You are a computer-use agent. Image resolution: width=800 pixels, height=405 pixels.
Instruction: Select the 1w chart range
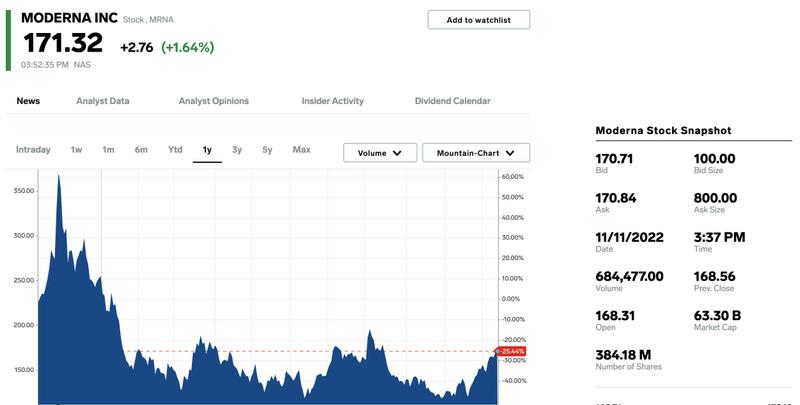(x=77, y=150)
